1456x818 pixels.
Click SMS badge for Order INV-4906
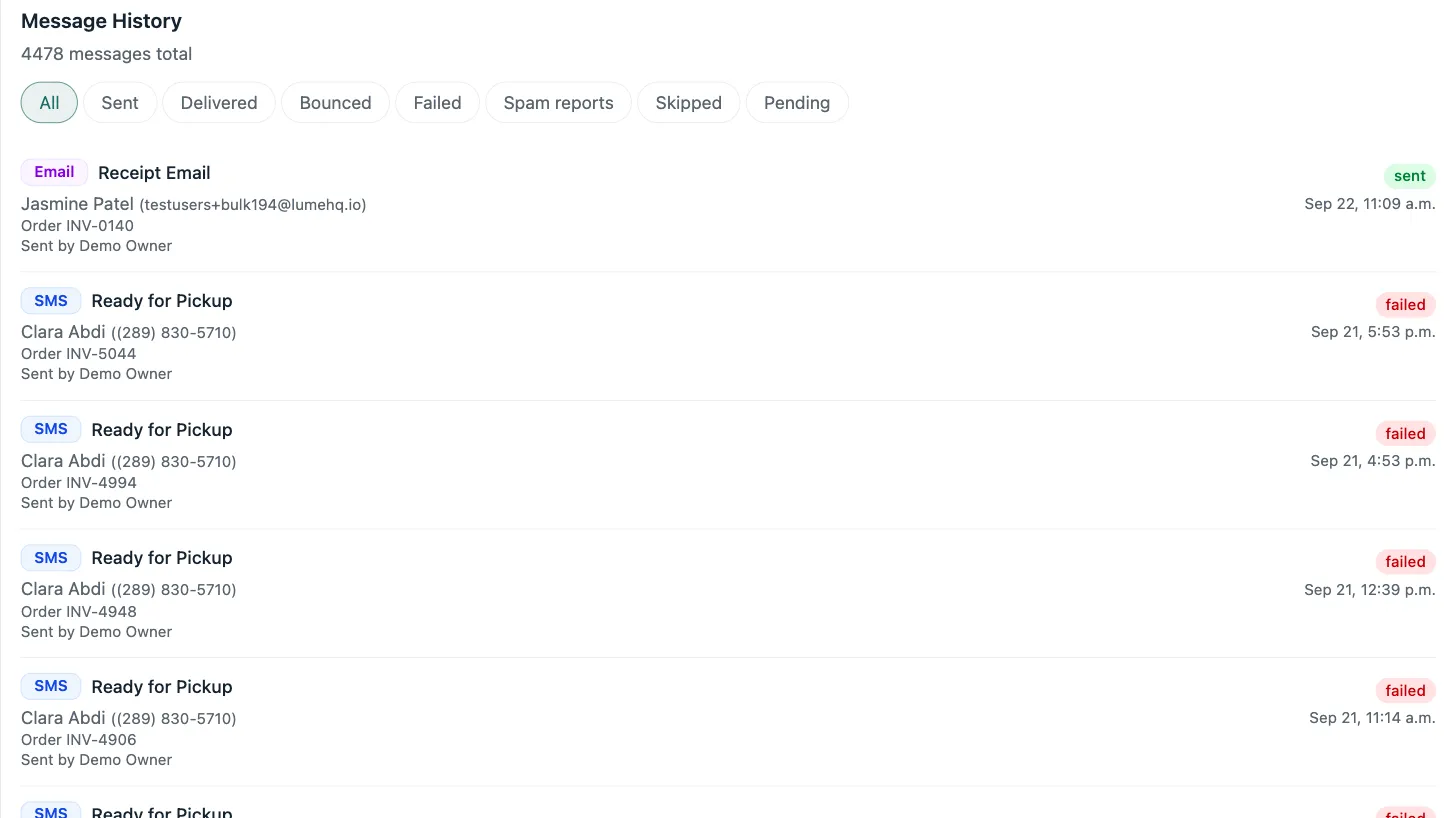(51, 686)
